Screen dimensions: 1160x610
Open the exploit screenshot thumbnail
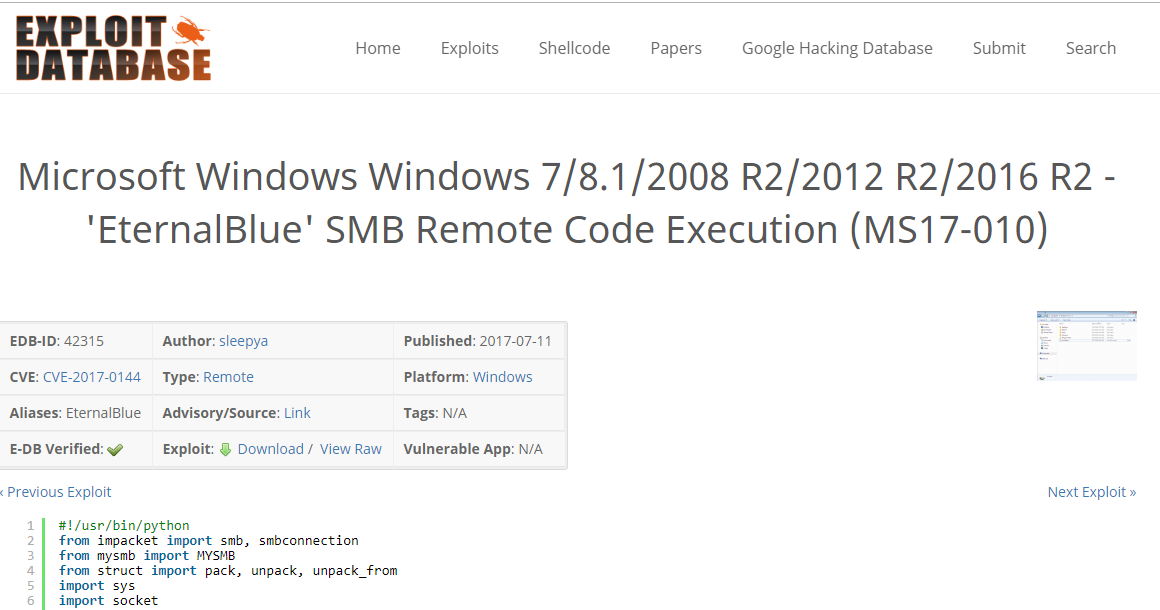coord(1087,345)
